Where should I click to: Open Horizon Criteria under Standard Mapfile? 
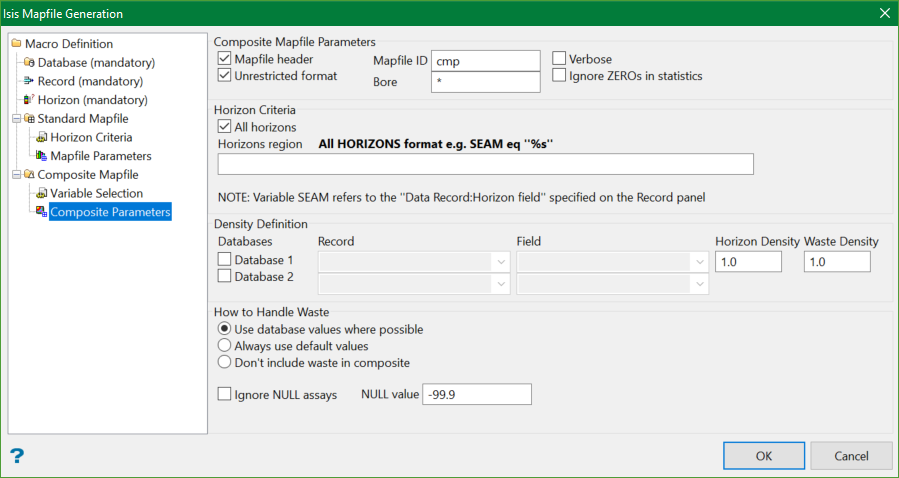(91, 137)
